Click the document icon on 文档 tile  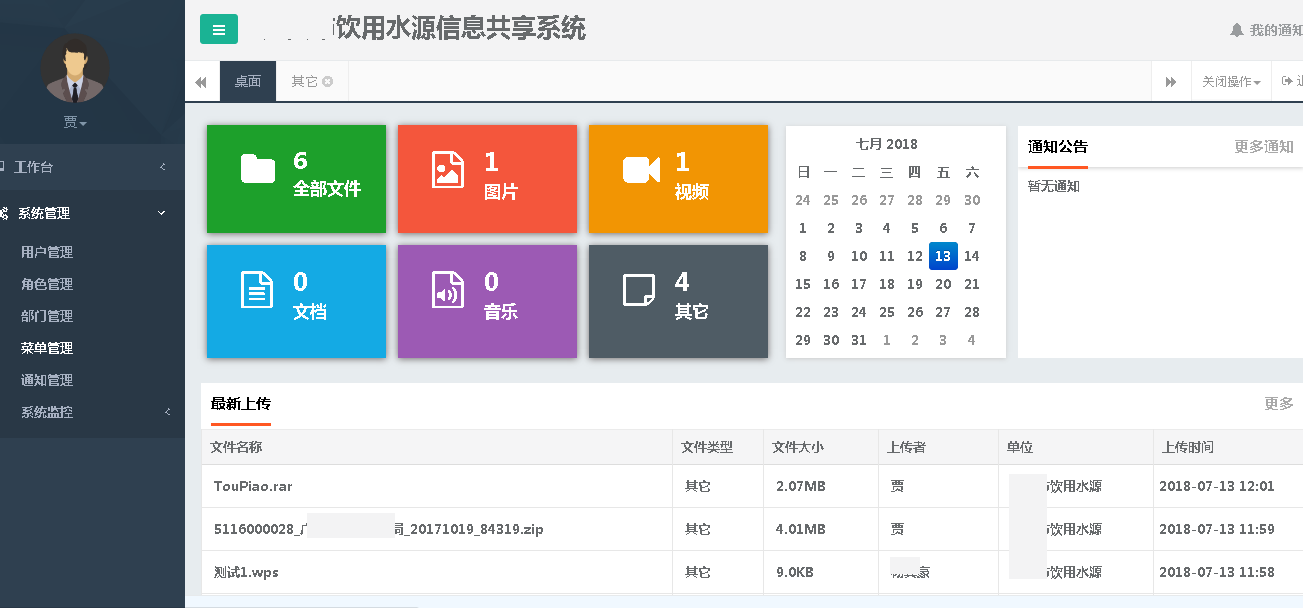click(258, 289)
